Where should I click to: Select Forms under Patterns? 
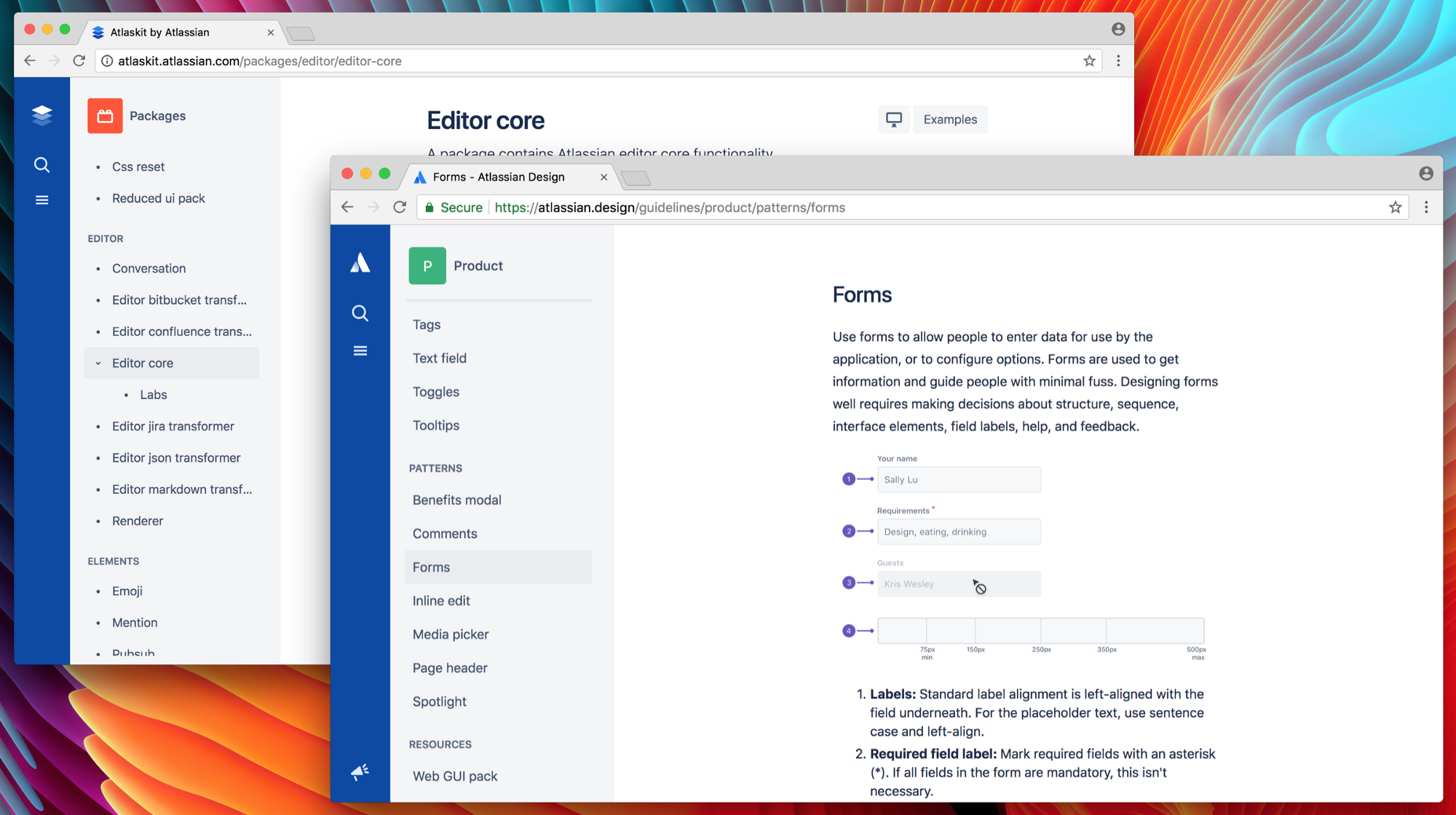coord(498,567)
